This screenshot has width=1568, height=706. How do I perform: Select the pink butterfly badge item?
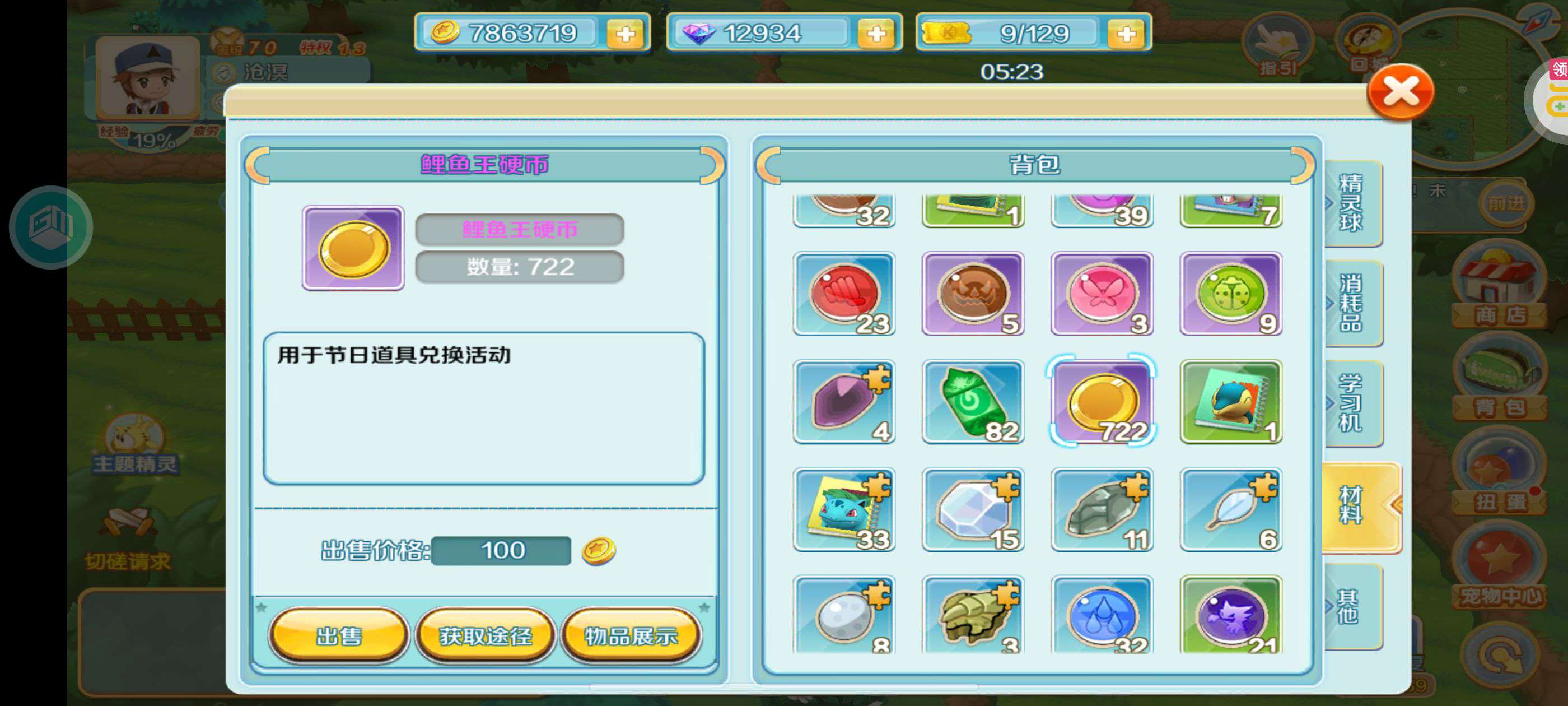click(x=1102, y=294)
